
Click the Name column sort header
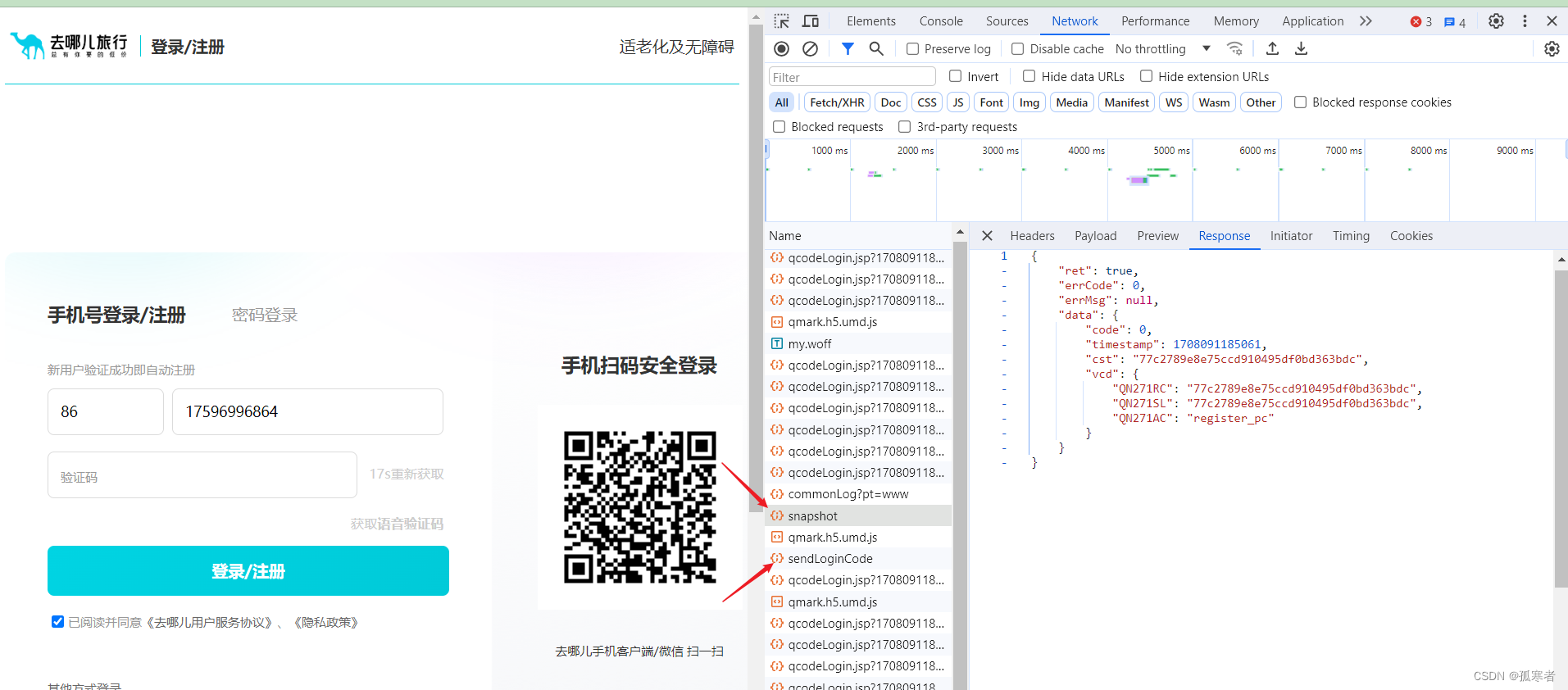[x=858, y=236]
